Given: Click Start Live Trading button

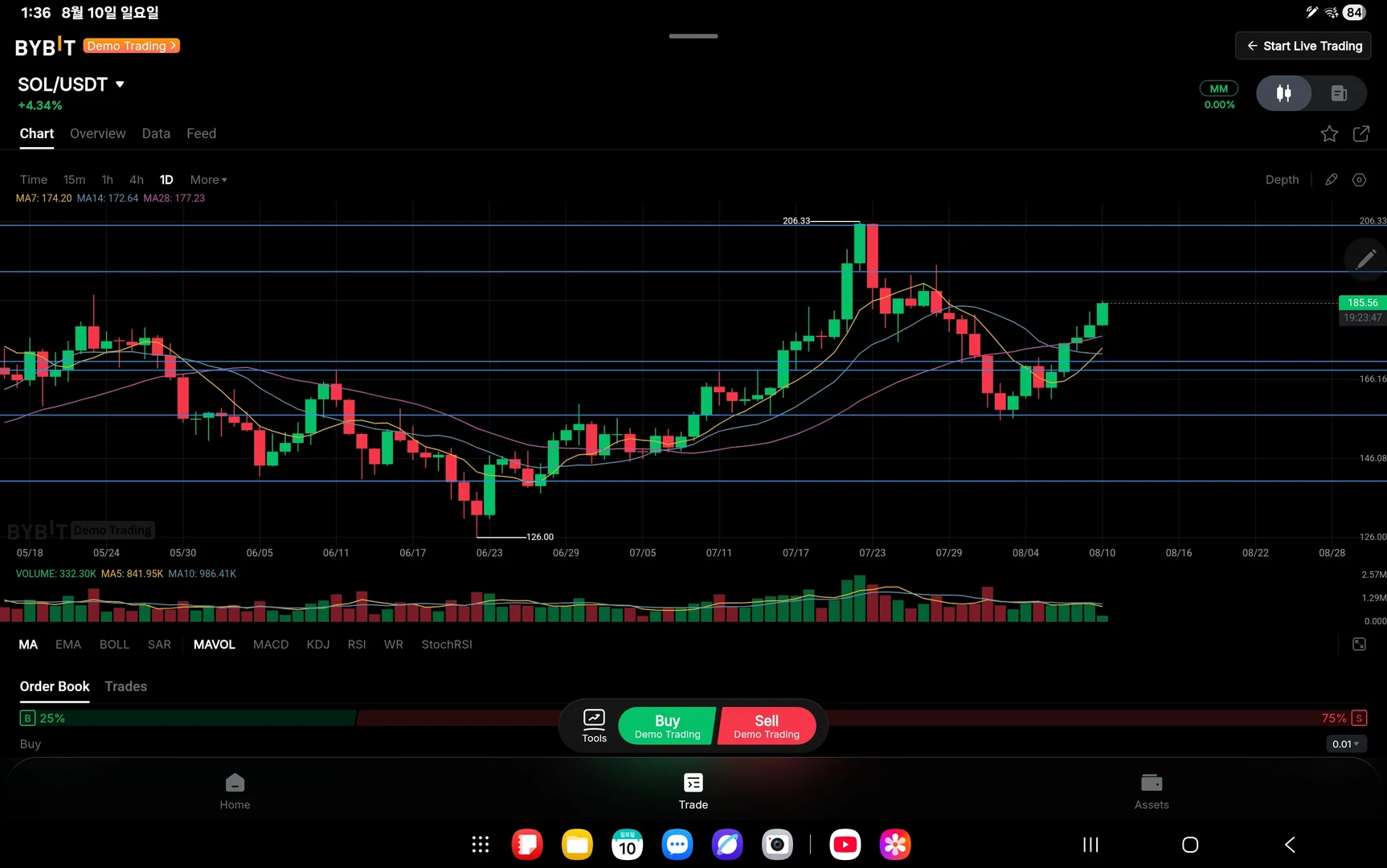Looking at the screenshot, I should click(x=1303, y=46).
